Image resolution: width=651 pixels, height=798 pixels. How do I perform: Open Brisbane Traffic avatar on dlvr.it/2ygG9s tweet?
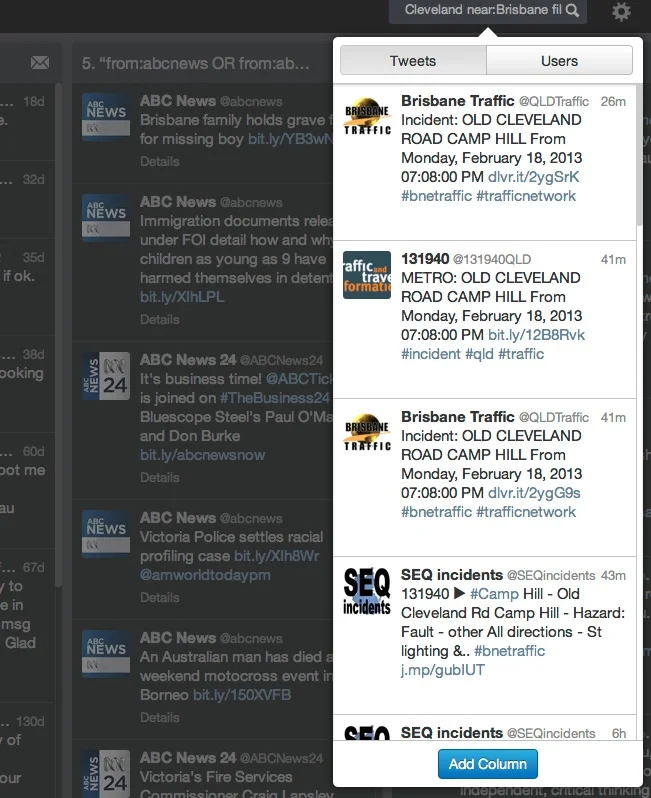tap(367, 433)
